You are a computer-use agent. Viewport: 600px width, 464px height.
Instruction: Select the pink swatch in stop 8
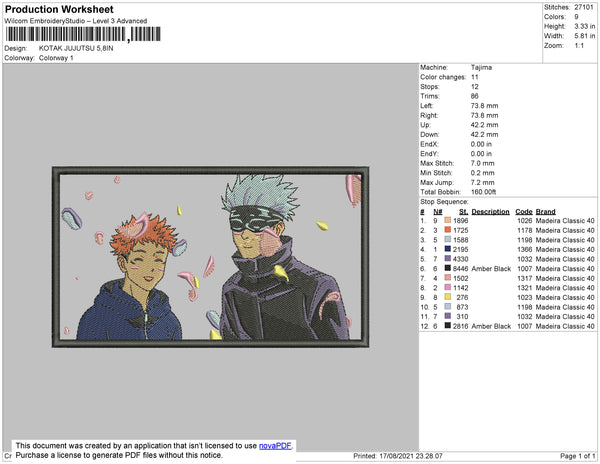447,288
